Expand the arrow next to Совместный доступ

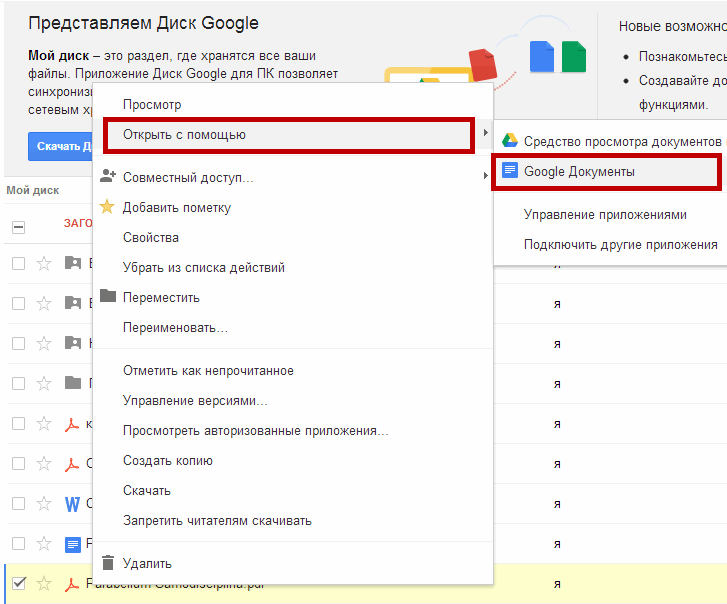click(485, 176)
